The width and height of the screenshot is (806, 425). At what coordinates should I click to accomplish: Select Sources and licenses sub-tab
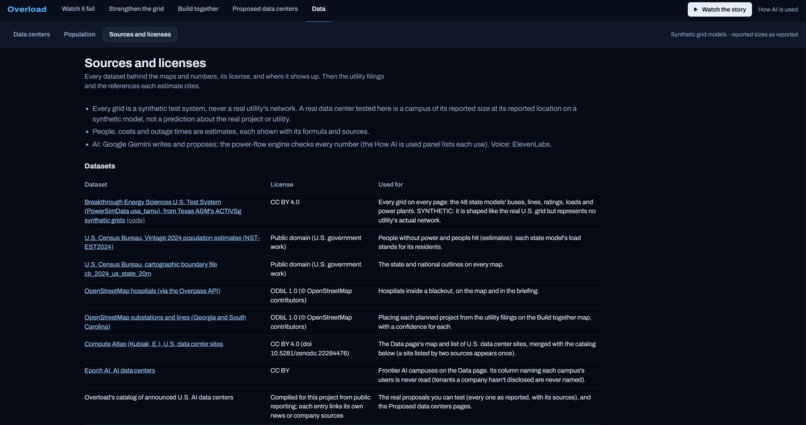(140, 34)
